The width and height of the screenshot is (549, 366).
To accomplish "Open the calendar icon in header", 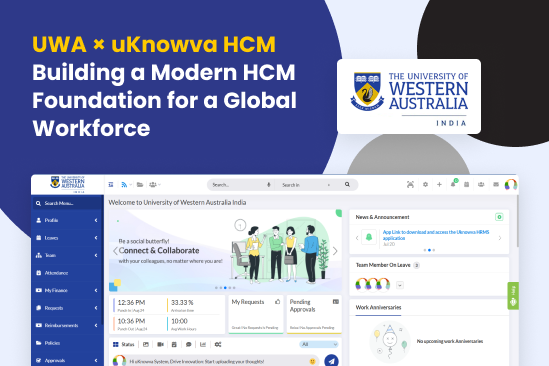I will click(x=466, y=184).
